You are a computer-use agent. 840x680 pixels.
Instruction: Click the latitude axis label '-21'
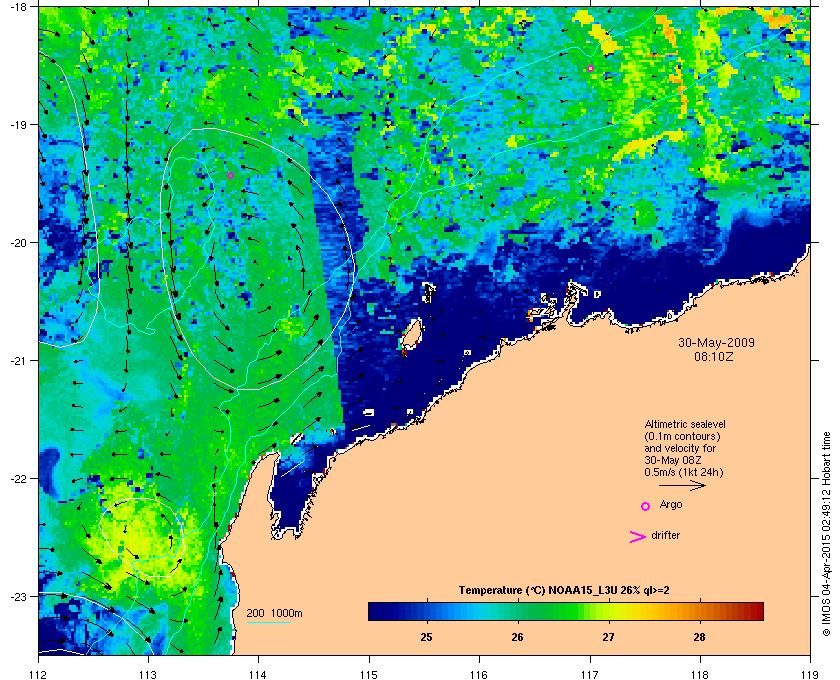click(x=18, y=361)
